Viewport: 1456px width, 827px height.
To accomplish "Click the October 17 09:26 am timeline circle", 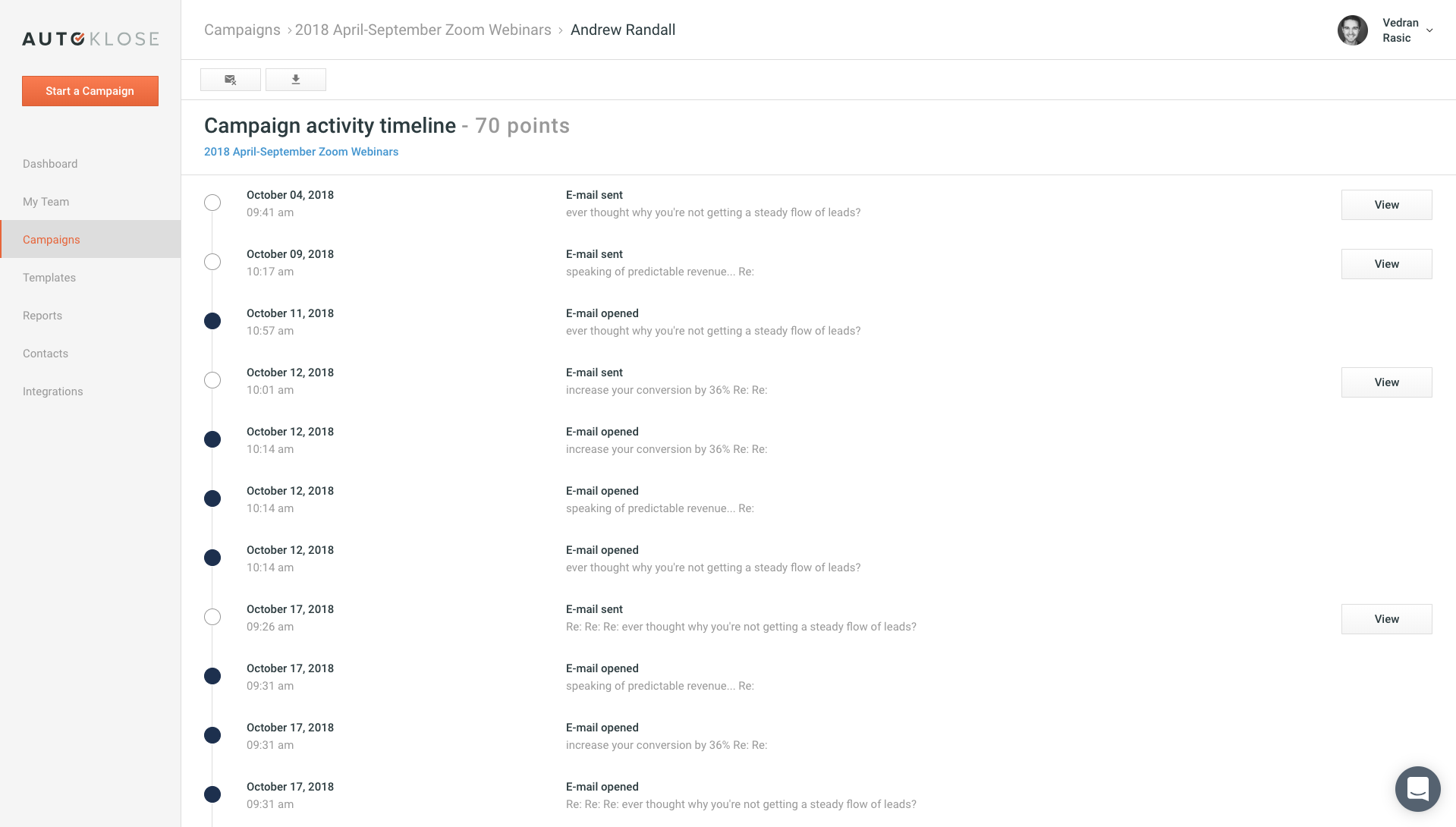I will pos(212,617).
